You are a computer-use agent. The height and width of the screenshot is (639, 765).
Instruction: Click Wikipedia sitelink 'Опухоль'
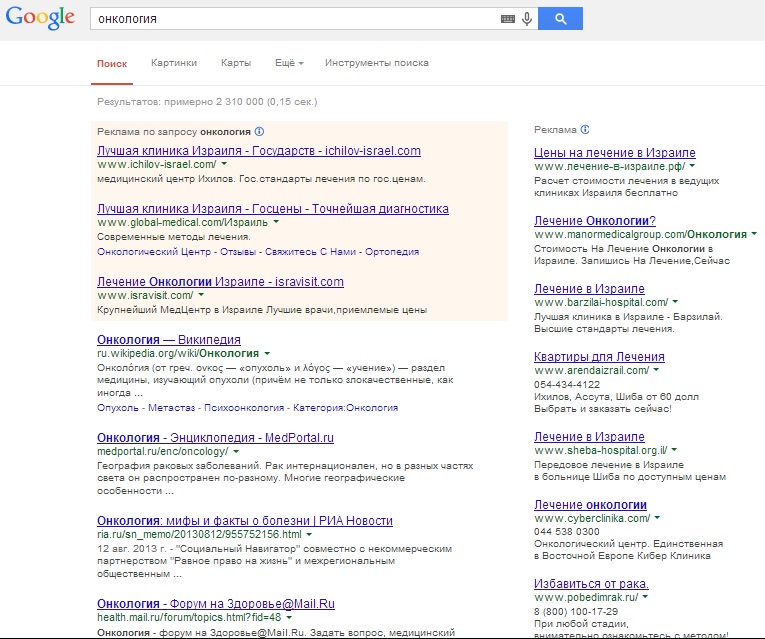click(118, 408)
